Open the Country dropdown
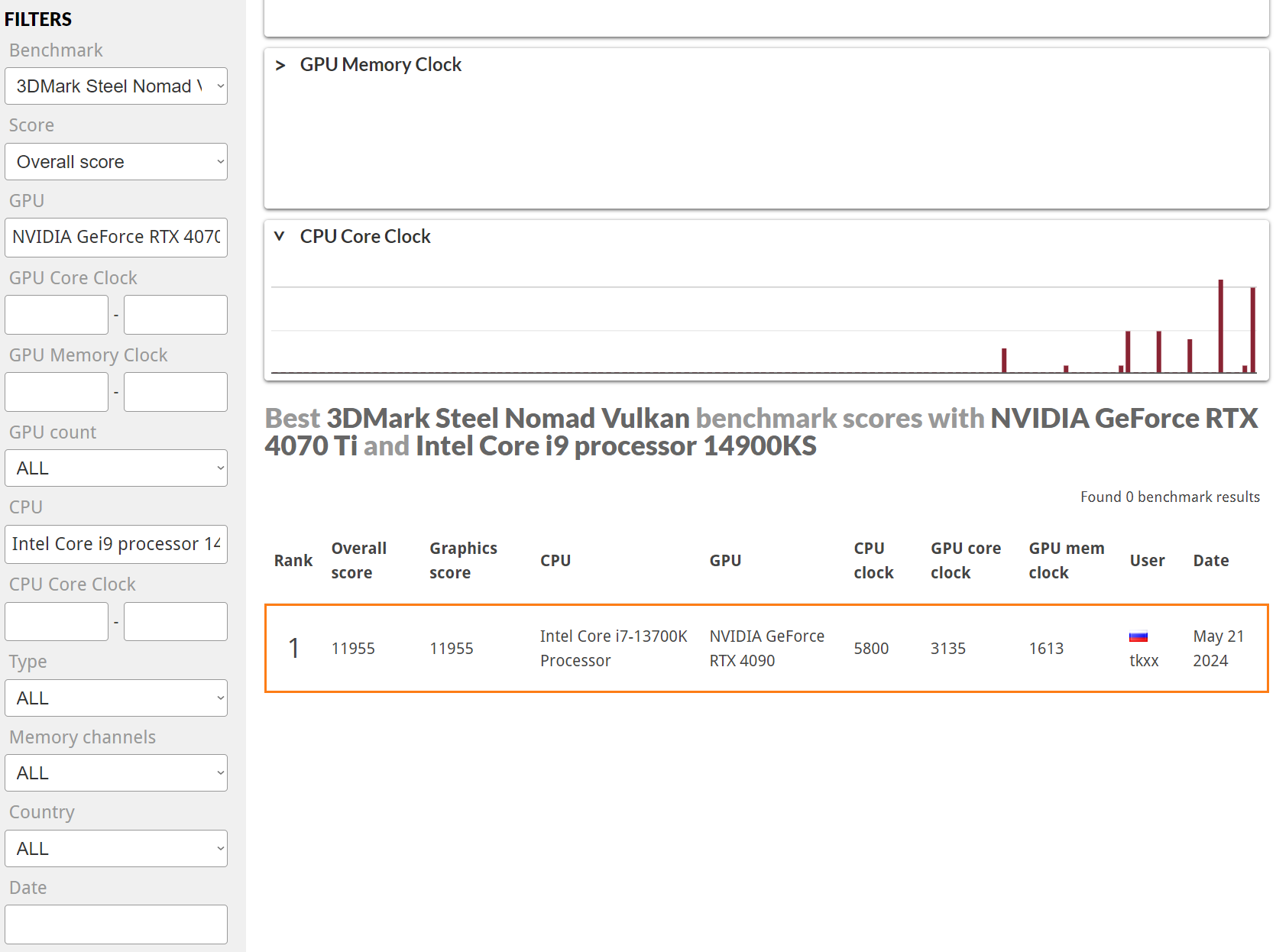Viewport: 1276px width, 952px height. (116, 849)
